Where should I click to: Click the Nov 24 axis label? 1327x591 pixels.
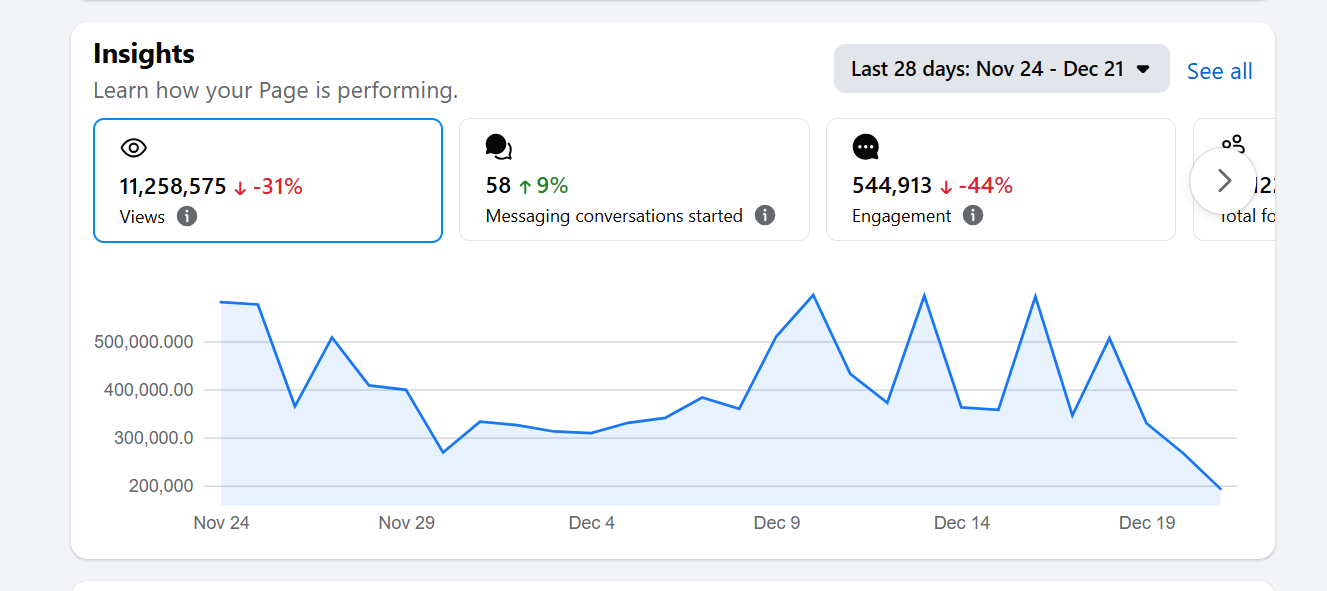point(221,523)
